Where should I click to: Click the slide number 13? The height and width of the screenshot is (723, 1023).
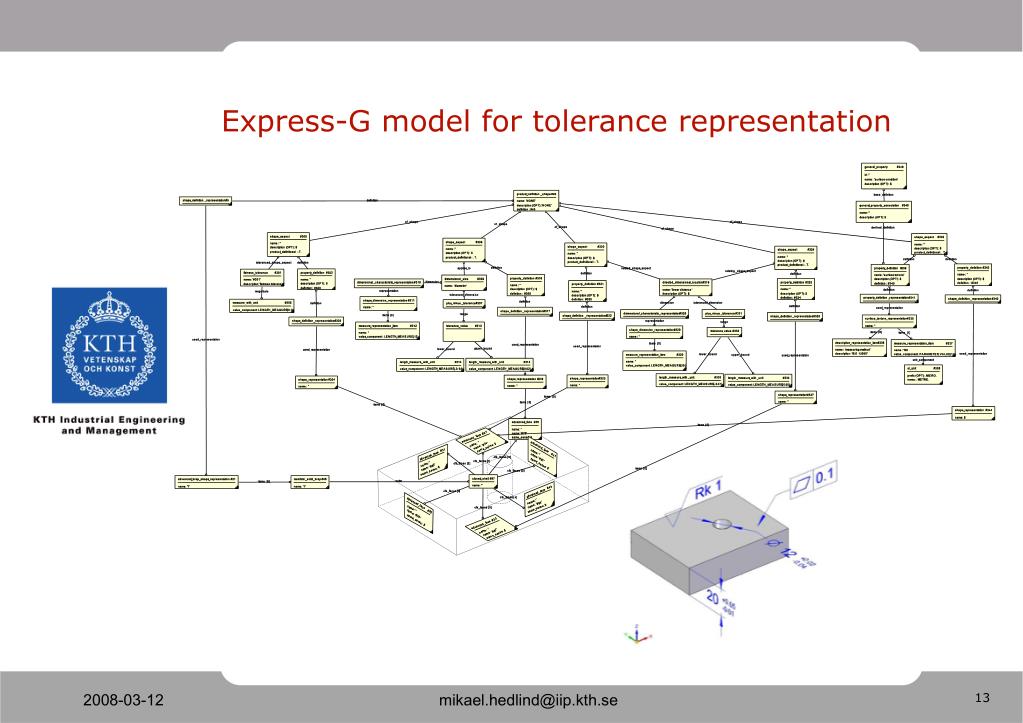983,698
